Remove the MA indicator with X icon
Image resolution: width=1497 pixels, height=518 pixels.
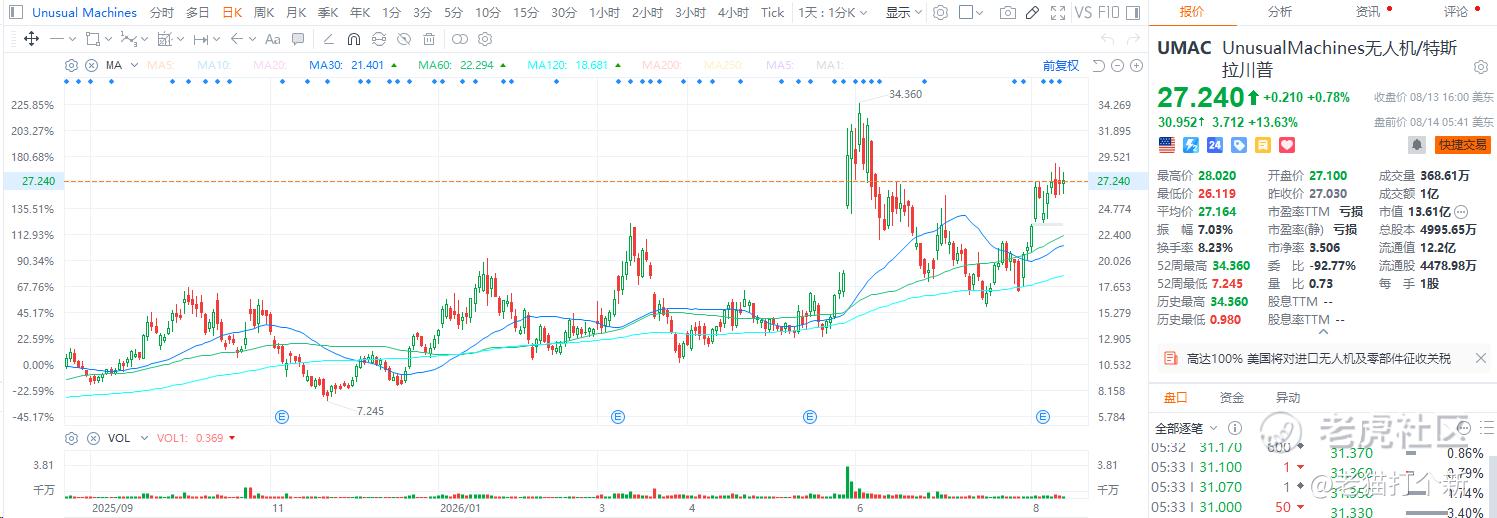[x=91, y=65]
